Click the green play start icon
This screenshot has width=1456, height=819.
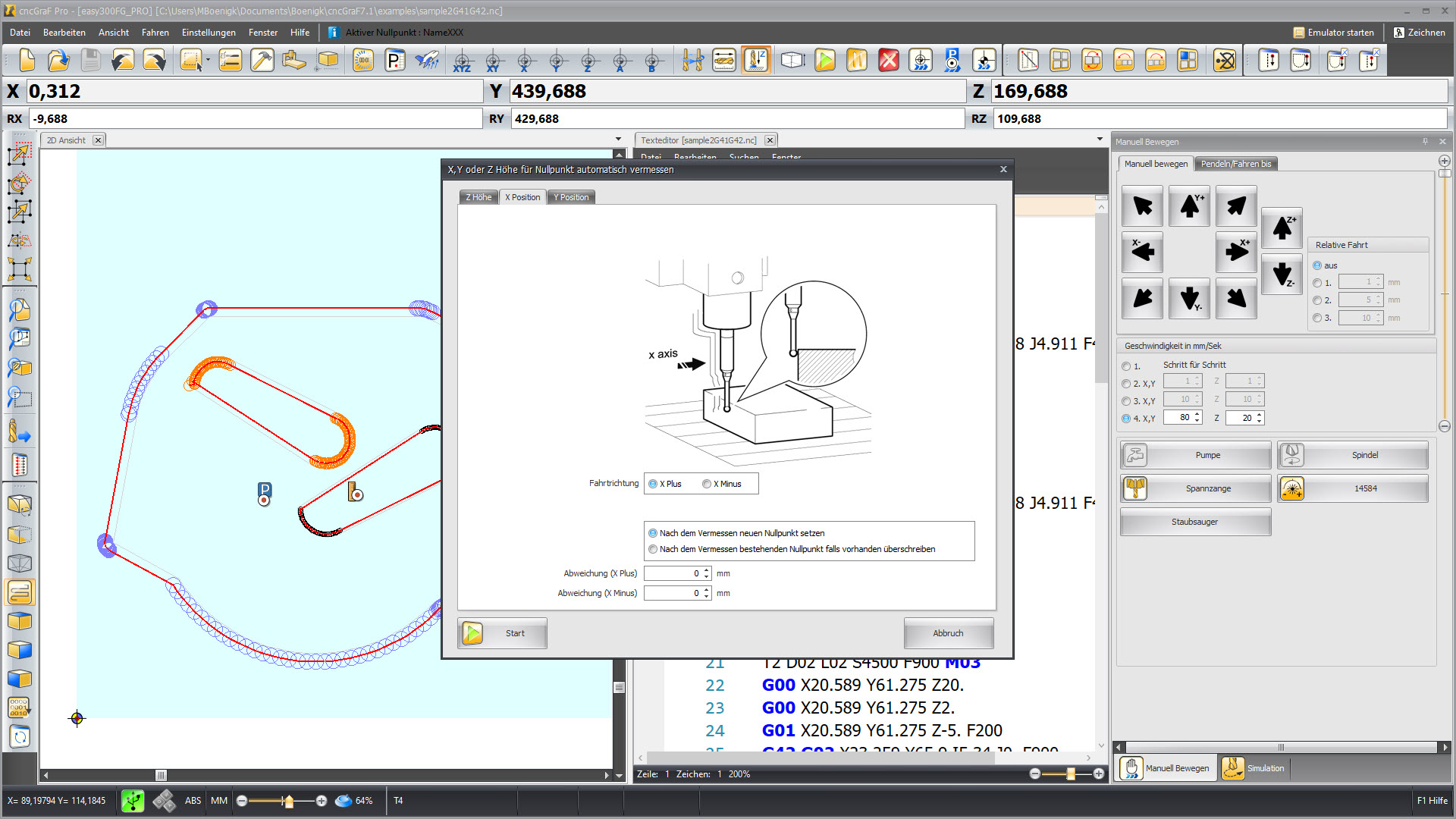[825, 60]
